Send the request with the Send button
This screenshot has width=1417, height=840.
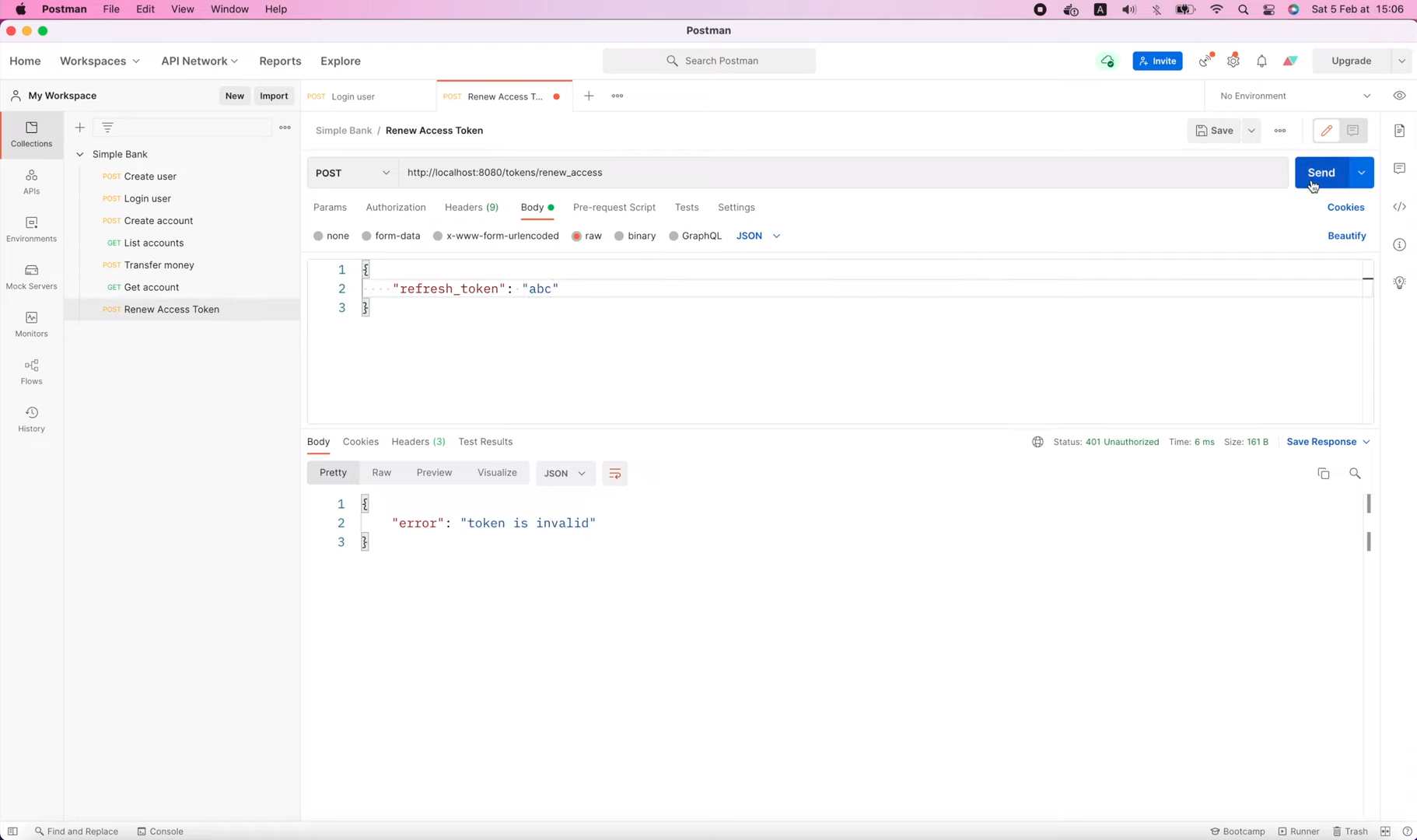1321,173
